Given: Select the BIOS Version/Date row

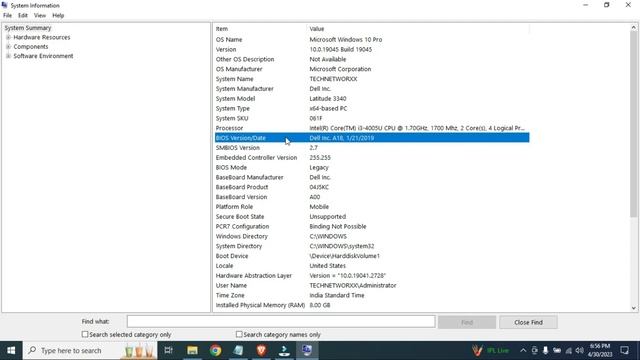Looking at the screenshot, I should [372, 138].
